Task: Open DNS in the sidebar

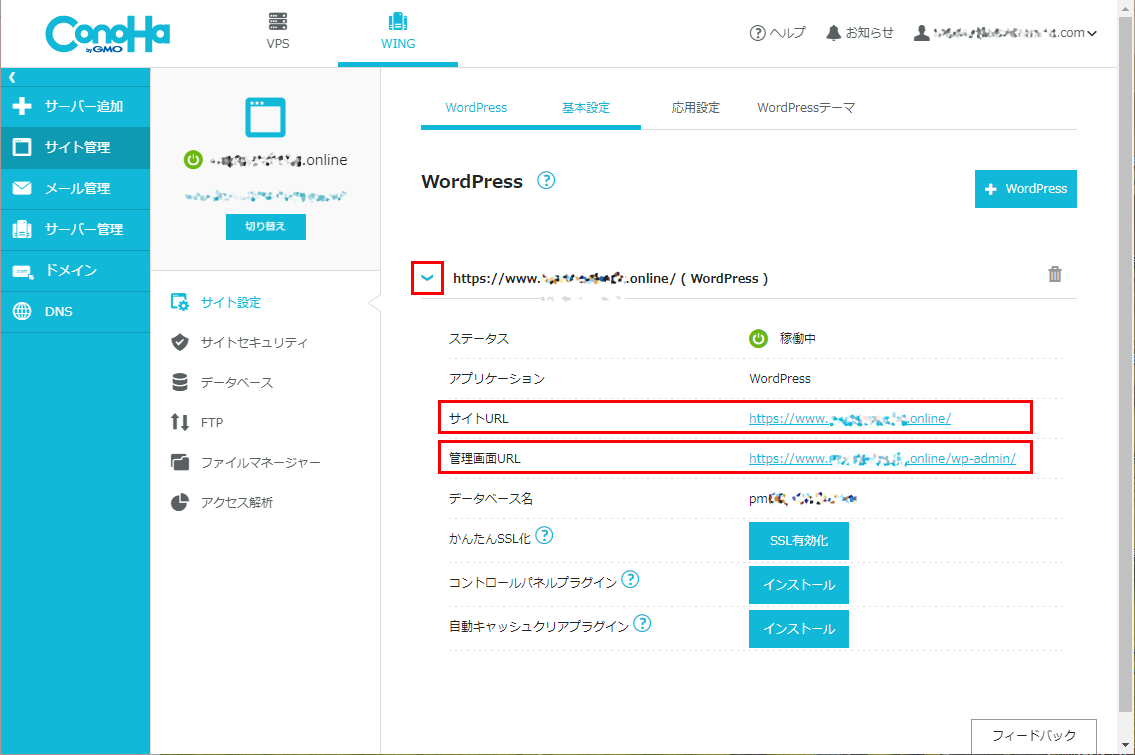Action: [75, 312]
